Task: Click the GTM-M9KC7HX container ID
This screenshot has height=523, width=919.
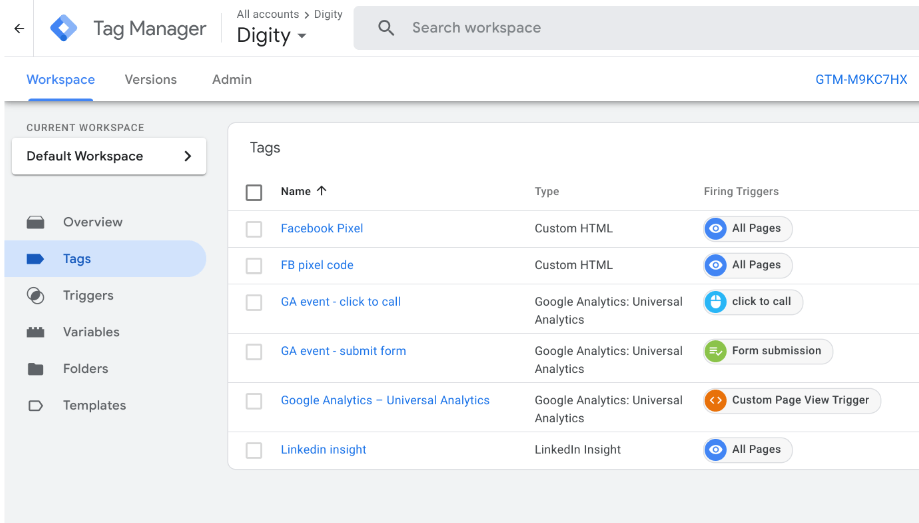Action: pyautogui.click(x=861, y=80)
